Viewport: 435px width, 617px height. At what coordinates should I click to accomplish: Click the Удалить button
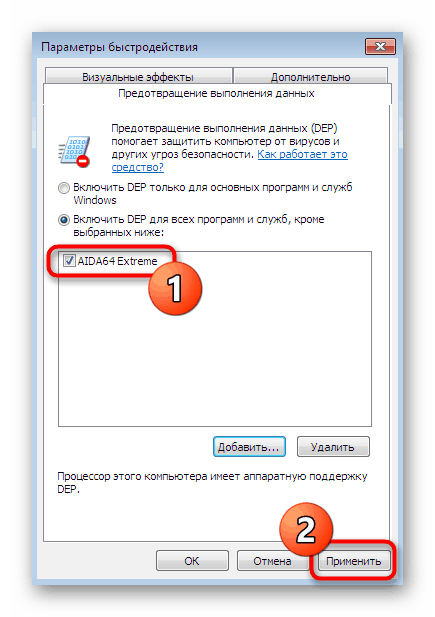pos(333,447)
